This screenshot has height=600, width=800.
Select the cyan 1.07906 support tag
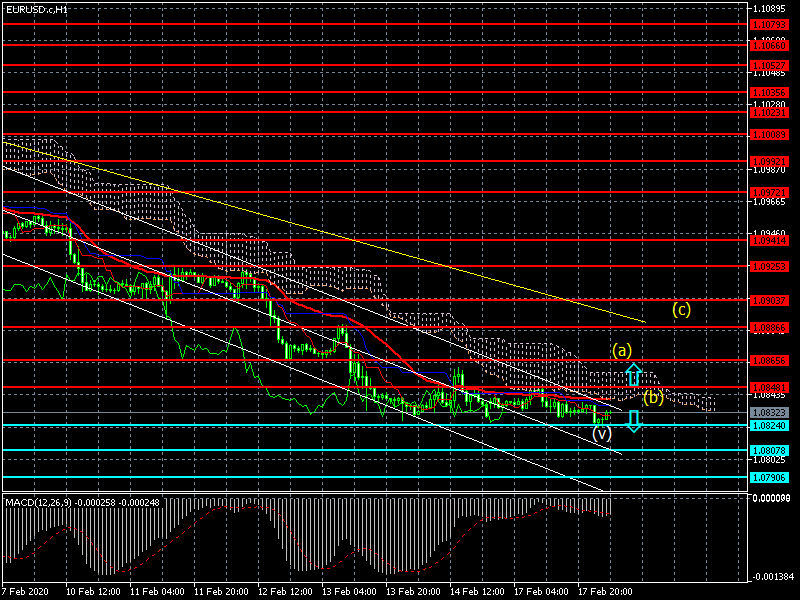[x=770, y=478]
